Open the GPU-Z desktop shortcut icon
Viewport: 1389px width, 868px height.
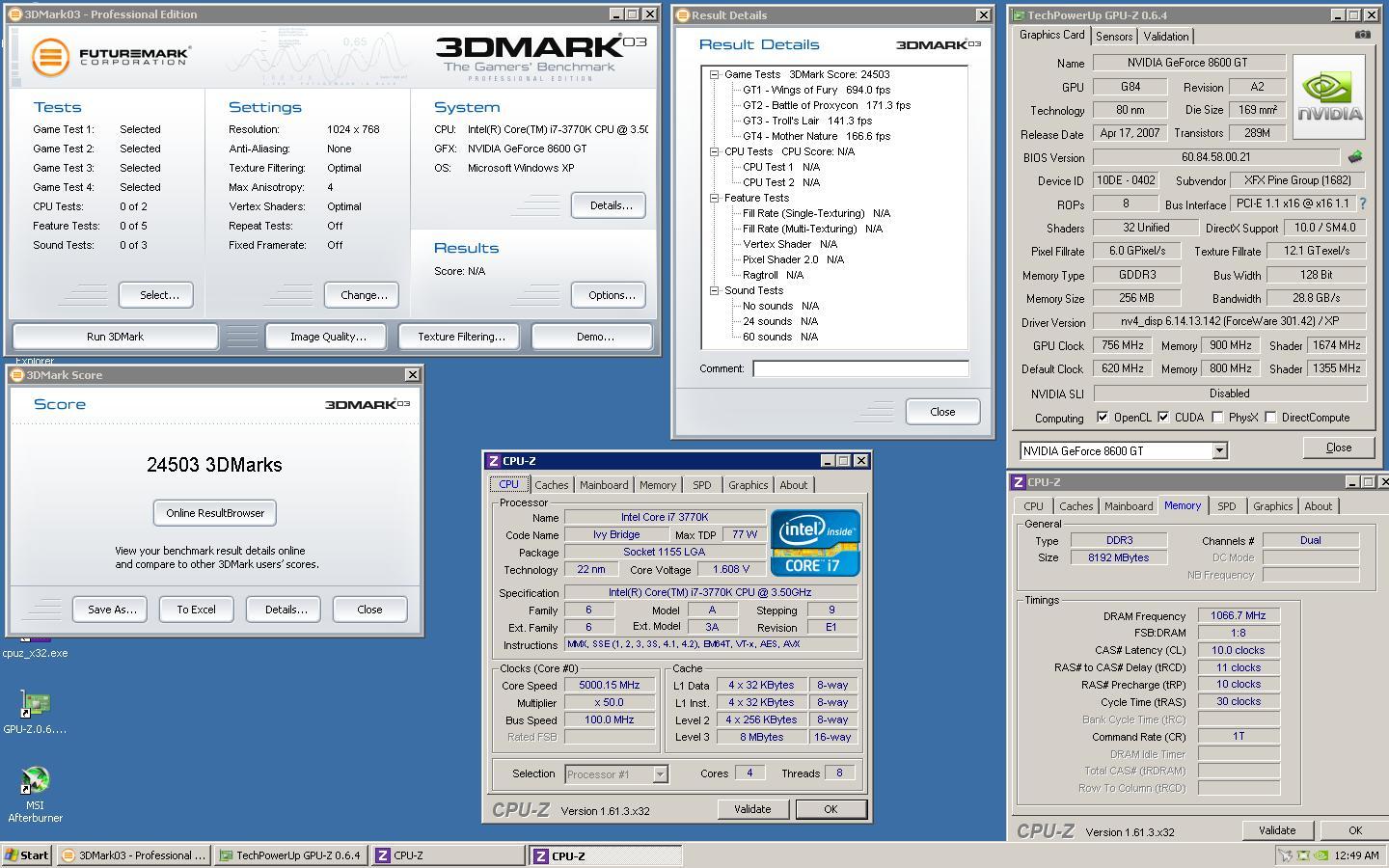(x=35, y=703)
